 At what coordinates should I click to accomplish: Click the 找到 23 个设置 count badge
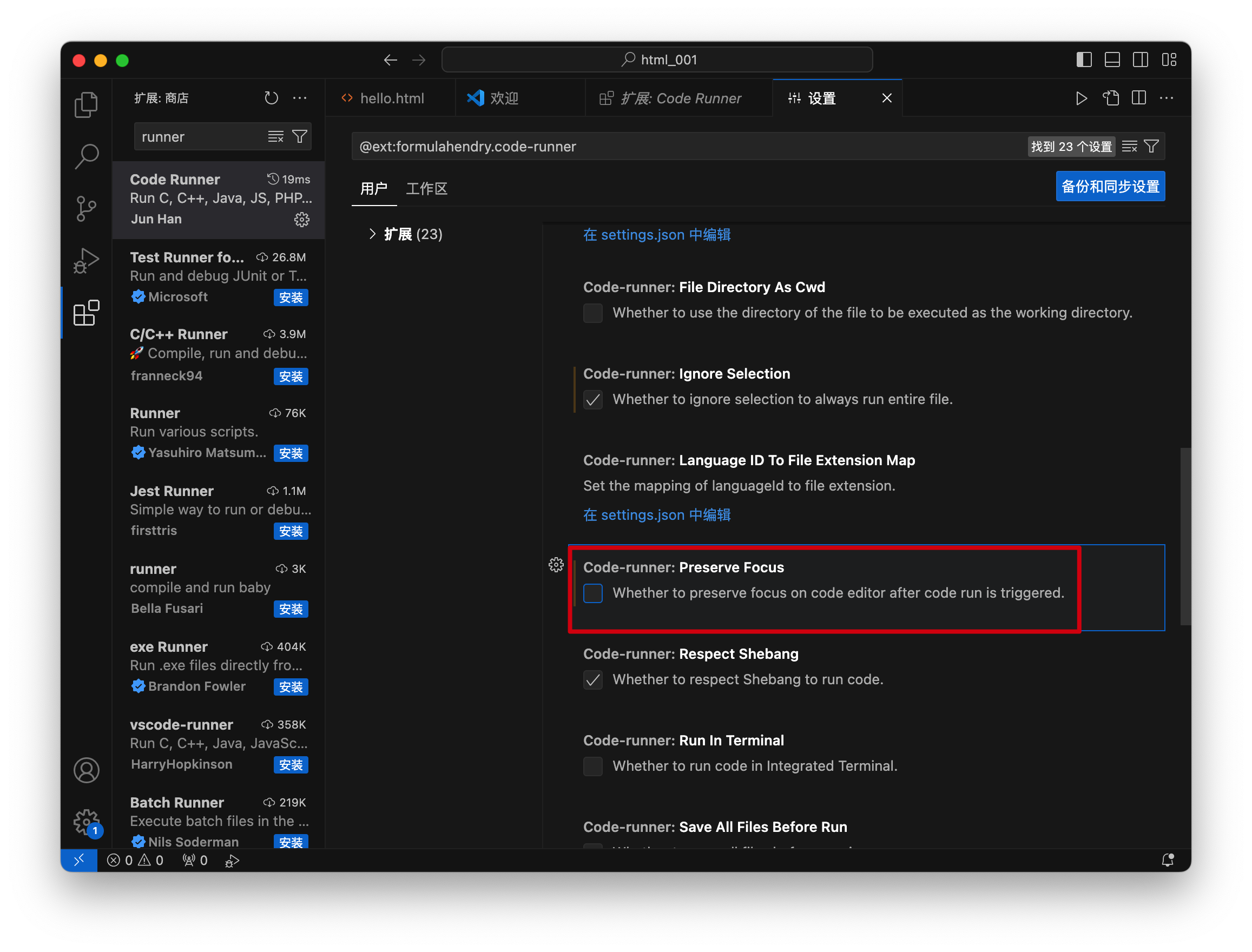[1071, 146]
